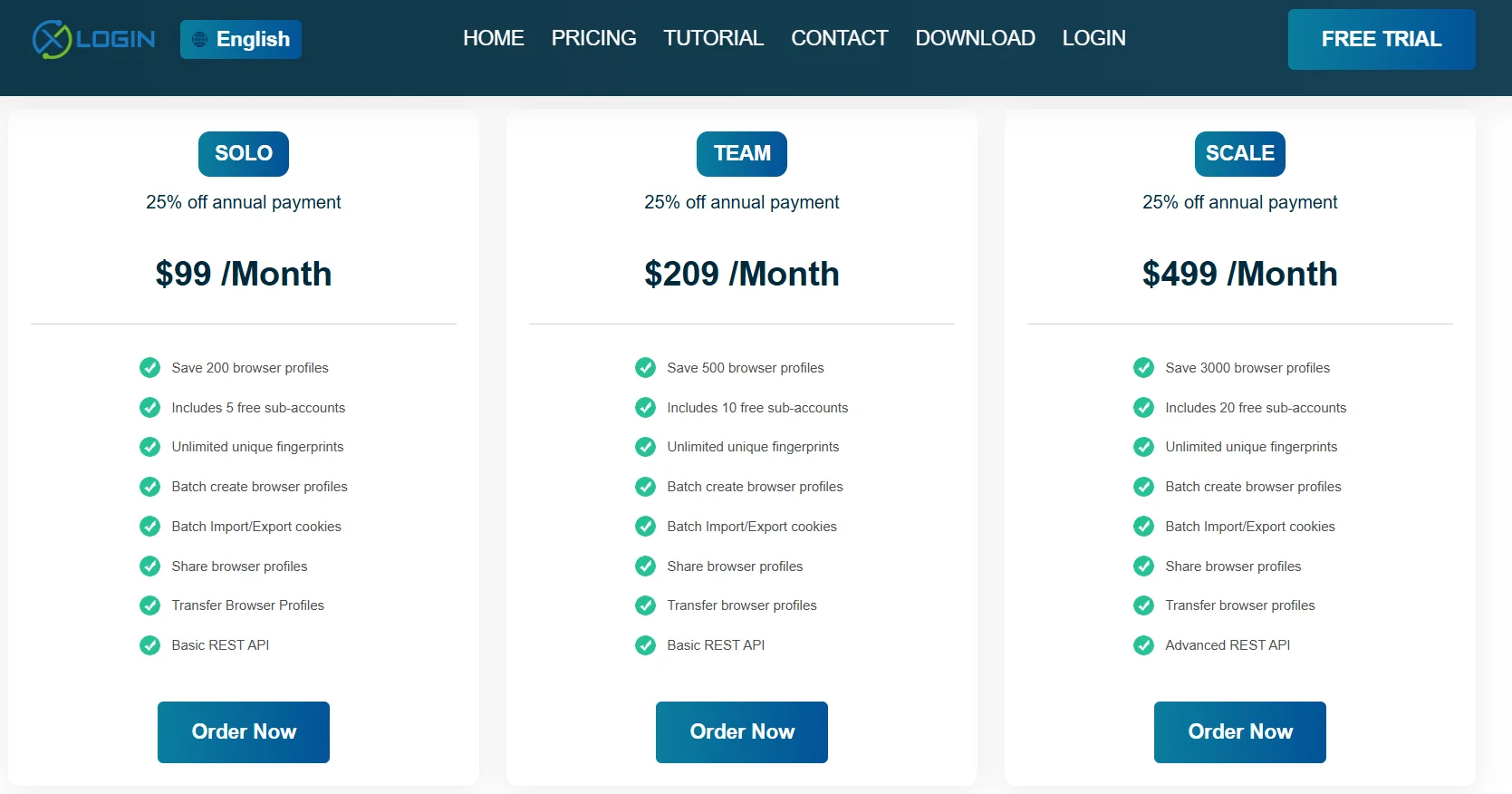
Task: Click the check icon beside Save 3000 browser profiles
Action: pyautogui.click(x=1144, y=367)
